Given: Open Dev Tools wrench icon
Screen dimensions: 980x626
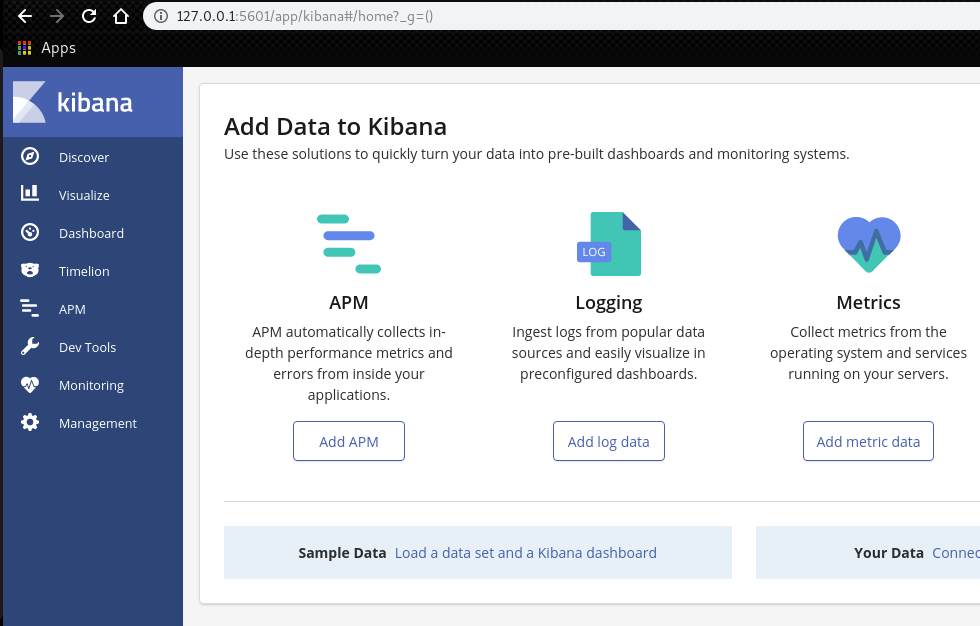Looking at the screenshot, I should pyautogui.click(x=30, y=347).
